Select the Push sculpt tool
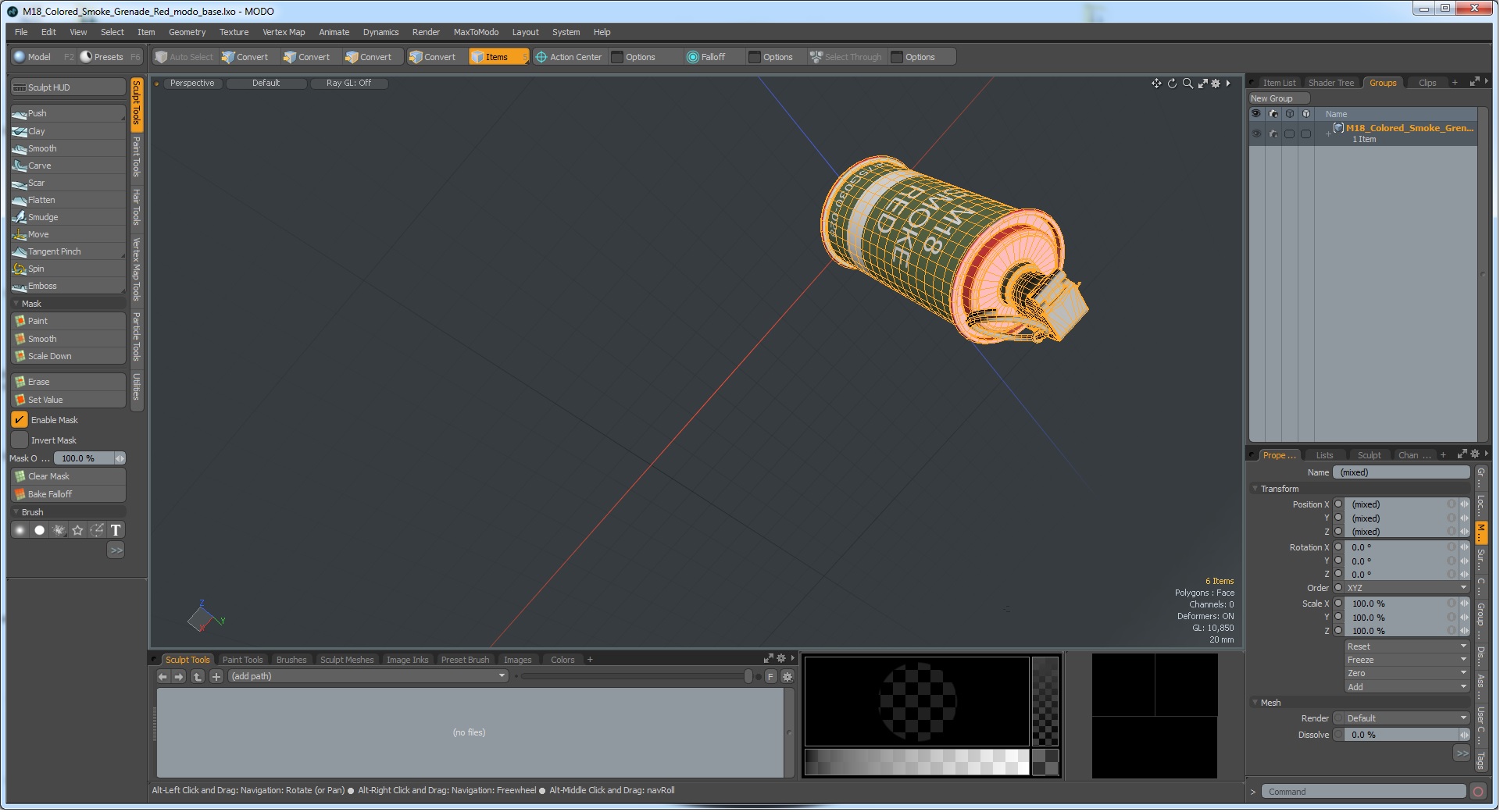1500x812 pixels. pos(68,114)
